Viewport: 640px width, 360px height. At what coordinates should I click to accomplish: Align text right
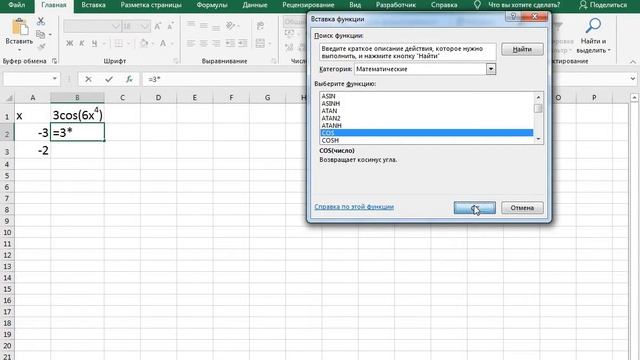click(x=216, y=43)
